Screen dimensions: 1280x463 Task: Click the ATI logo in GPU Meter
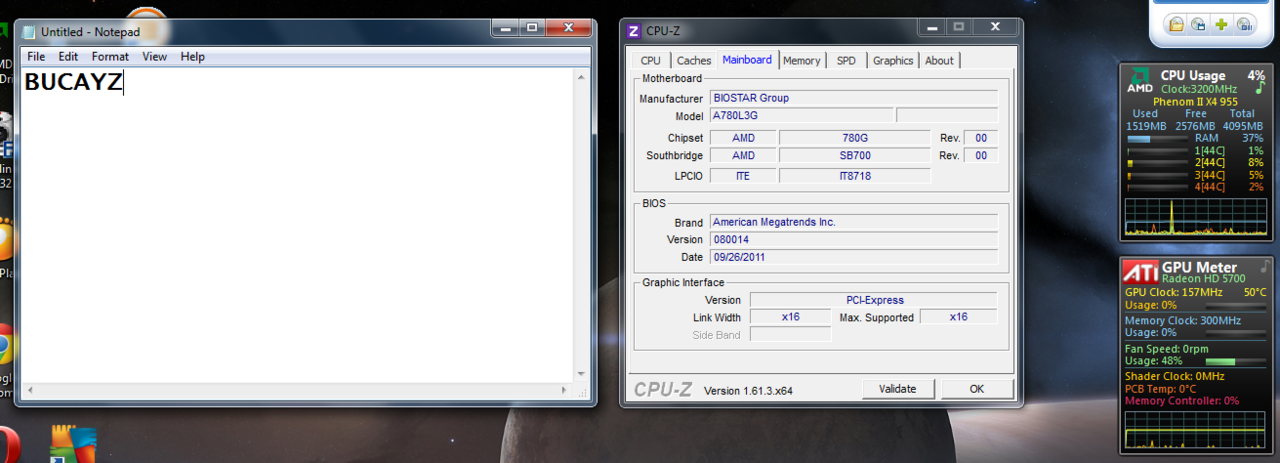(1140, 272)
